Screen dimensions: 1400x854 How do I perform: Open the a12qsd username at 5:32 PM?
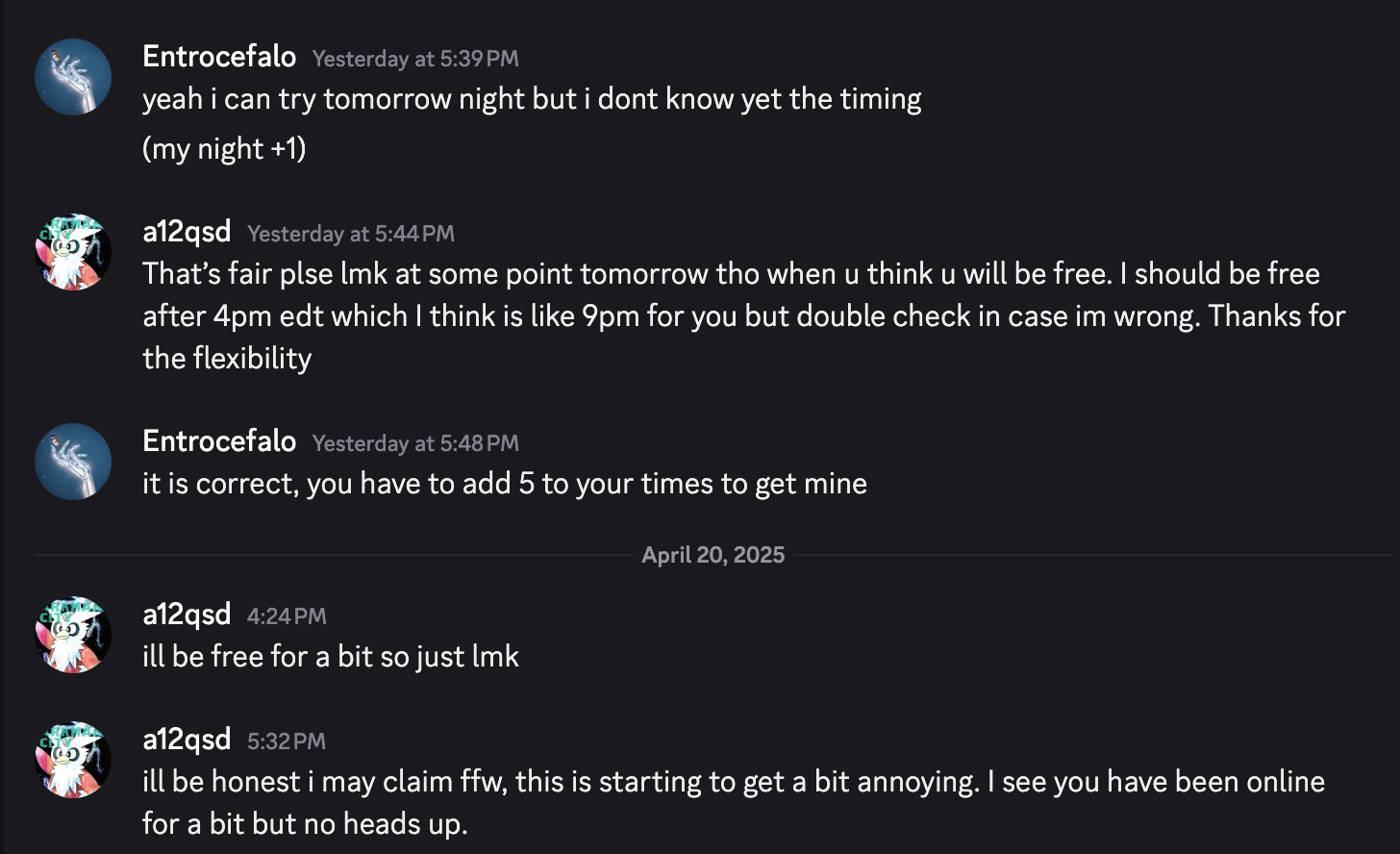[x=187, y=740]
